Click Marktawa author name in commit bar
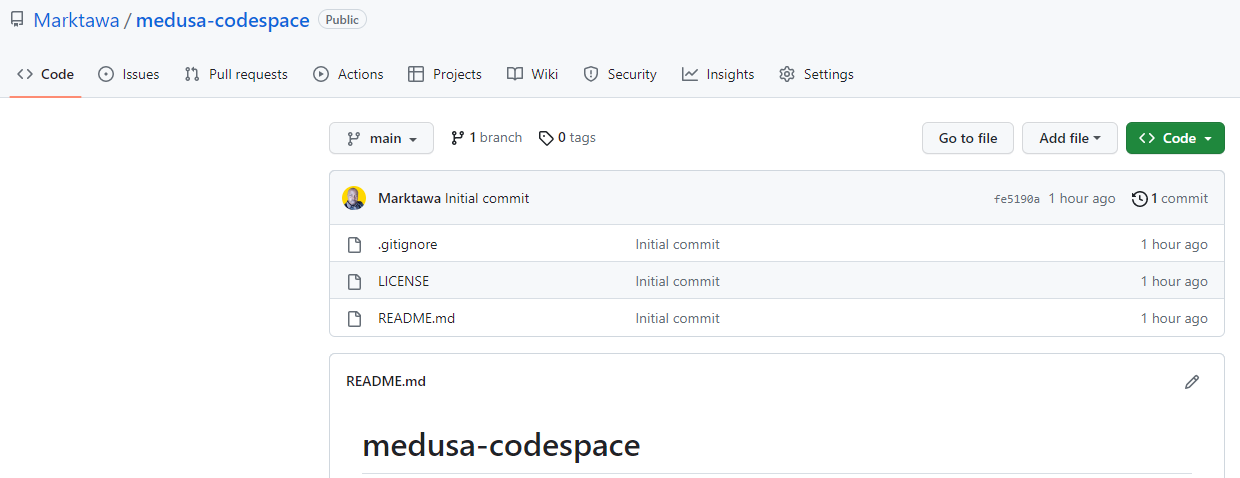Screen dimensions: 1240x478 [409, 198]
